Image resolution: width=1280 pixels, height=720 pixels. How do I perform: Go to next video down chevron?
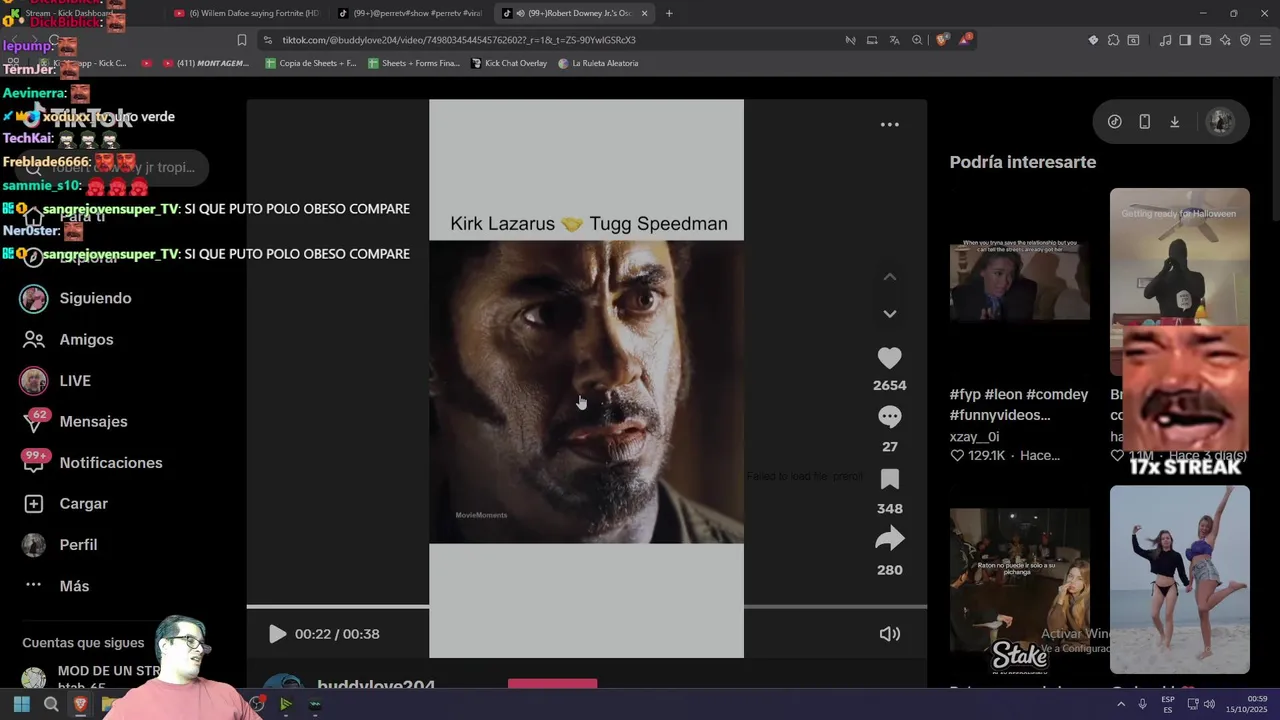(x=889, y=314)
